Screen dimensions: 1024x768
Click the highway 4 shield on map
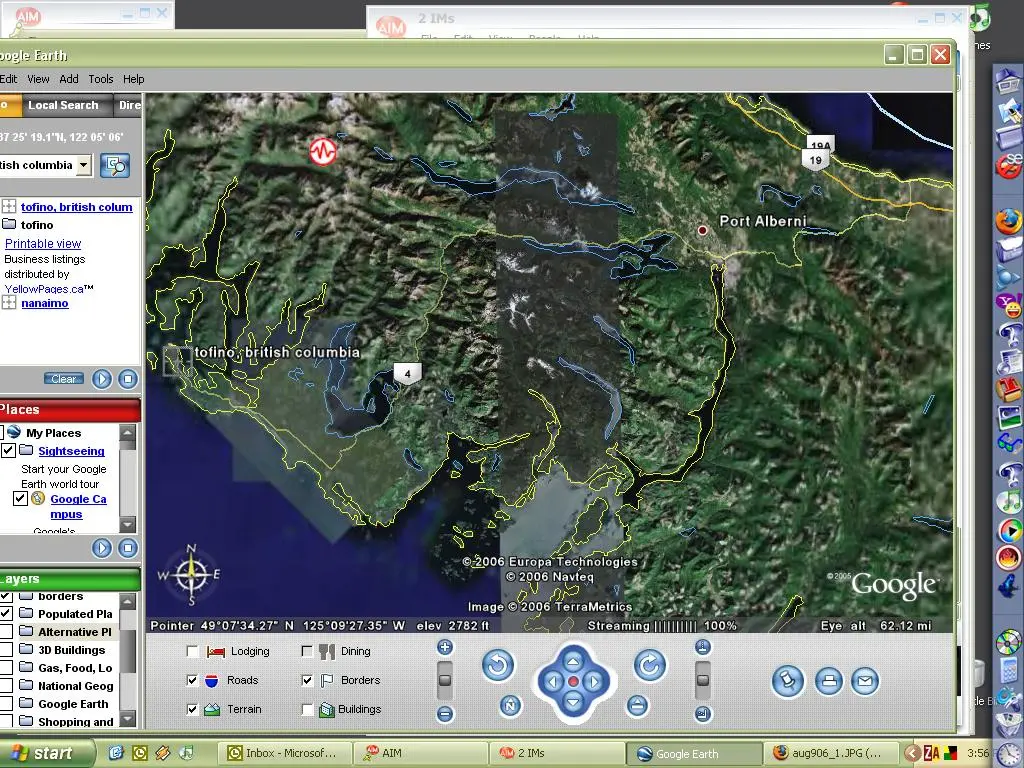click(408, 374)
